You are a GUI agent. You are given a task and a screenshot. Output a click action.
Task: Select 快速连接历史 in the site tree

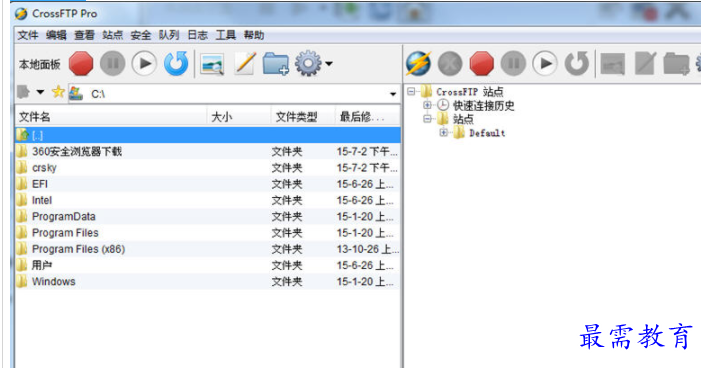(x=483, y=106)
